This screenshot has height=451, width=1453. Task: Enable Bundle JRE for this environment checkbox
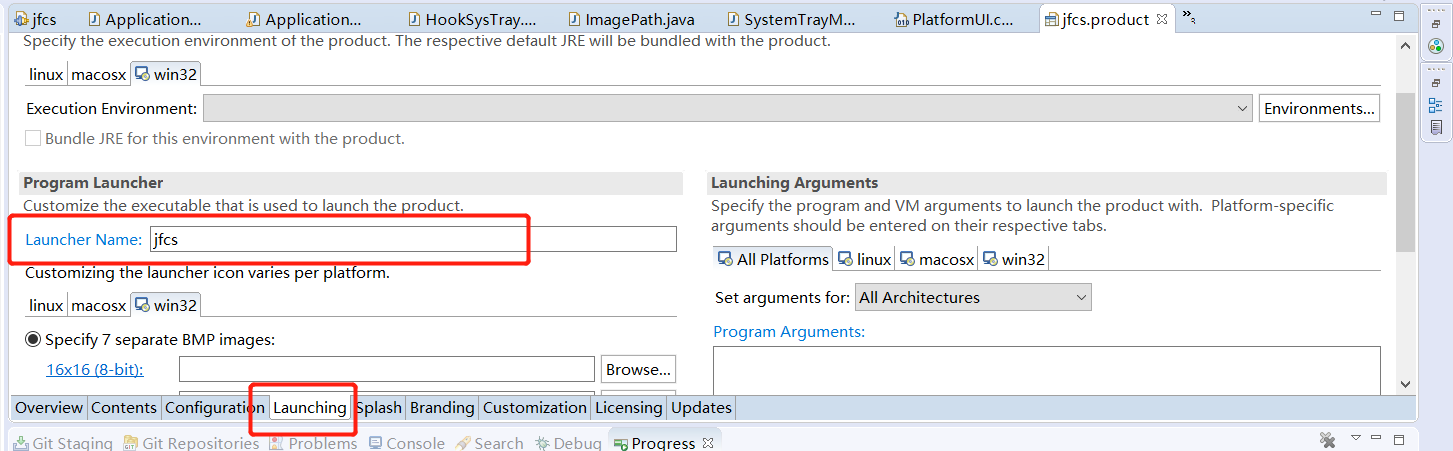point(33,139)
